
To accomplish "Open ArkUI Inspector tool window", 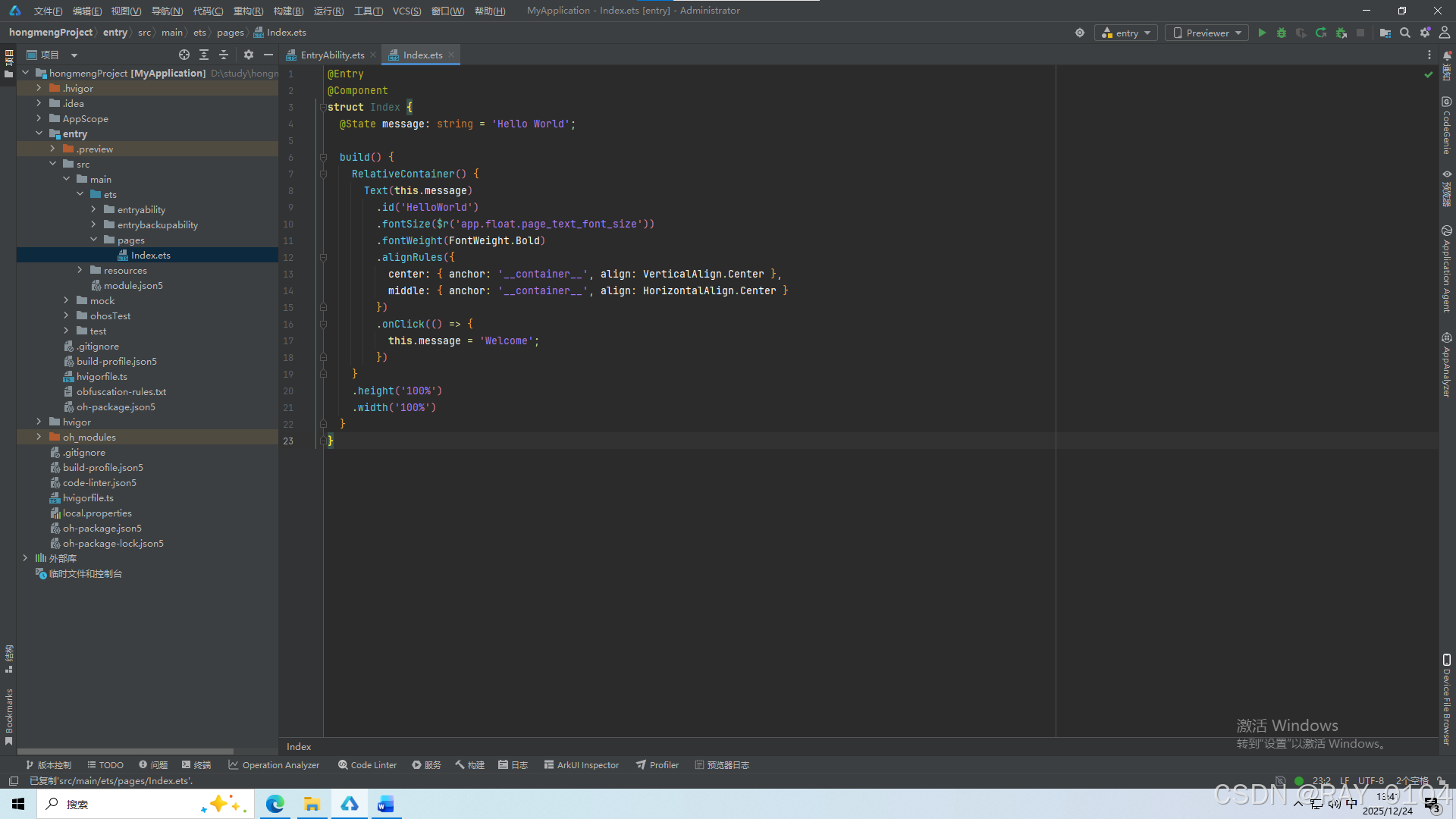I will pos(581,765).
